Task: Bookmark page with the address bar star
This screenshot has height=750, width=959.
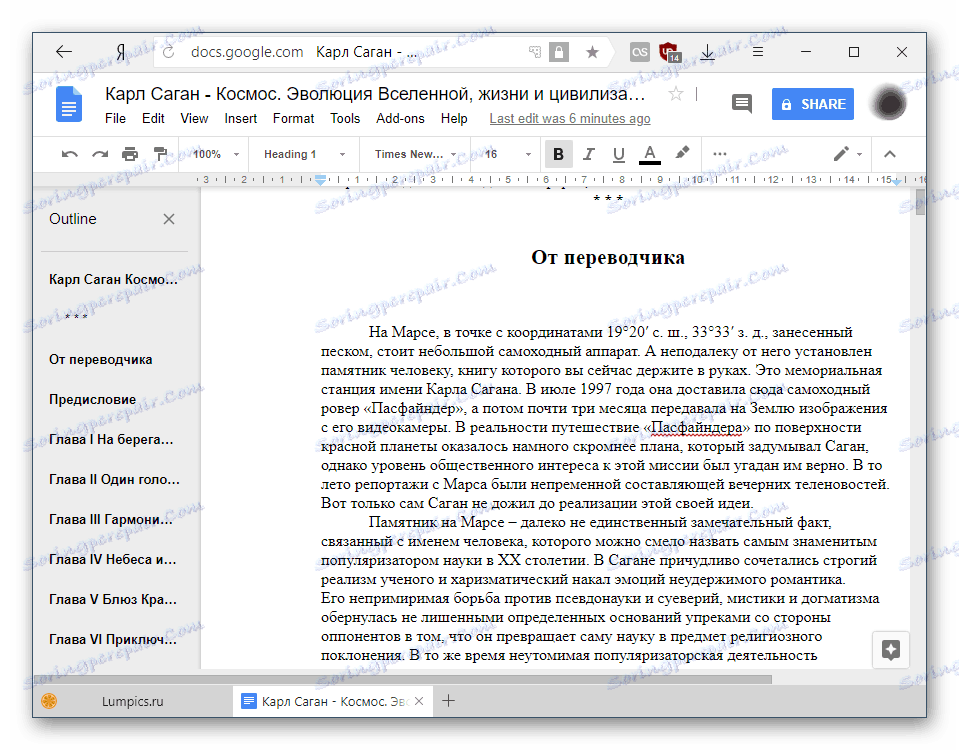Action: pos(592,52)
